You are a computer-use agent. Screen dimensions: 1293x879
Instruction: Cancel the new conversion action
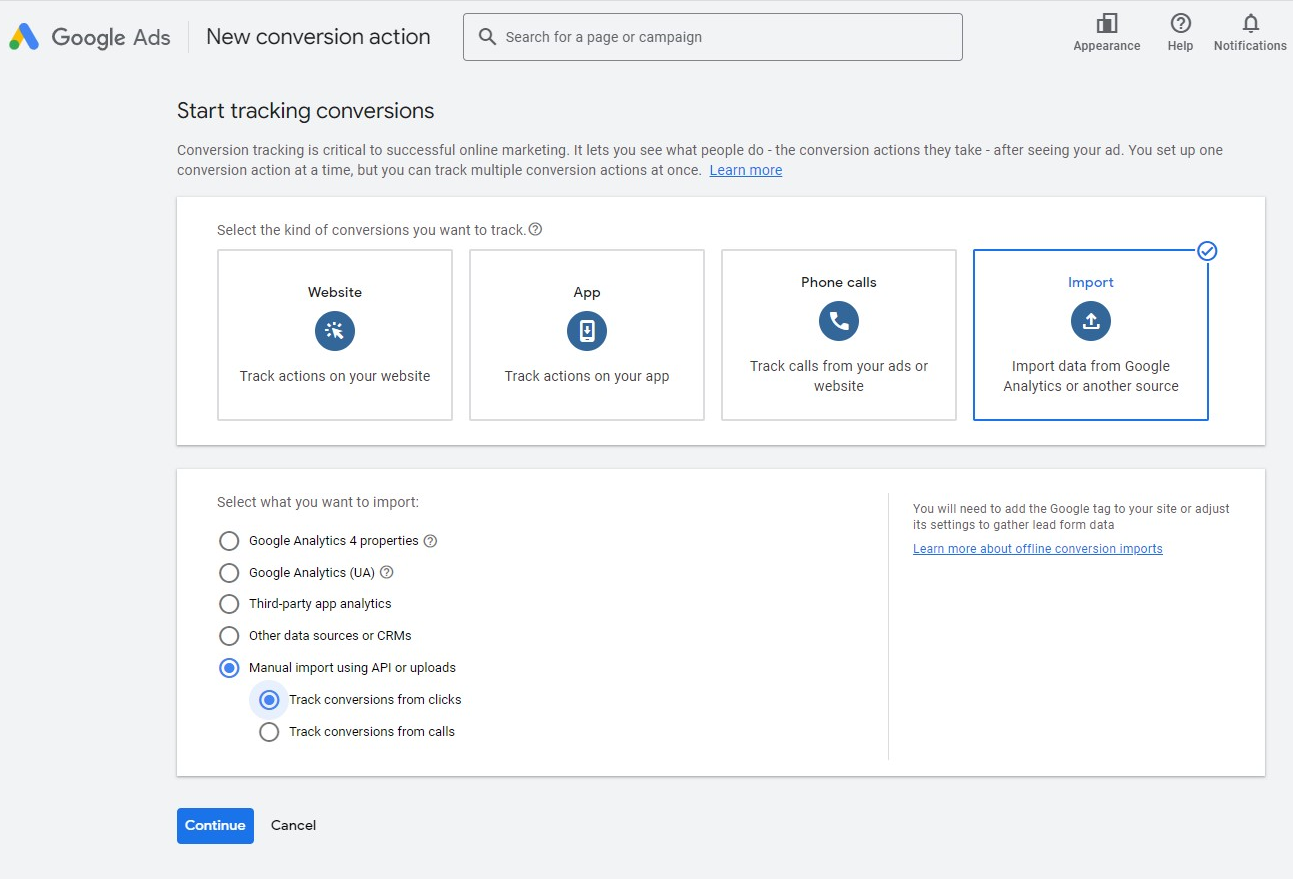[x=293, y=825]
